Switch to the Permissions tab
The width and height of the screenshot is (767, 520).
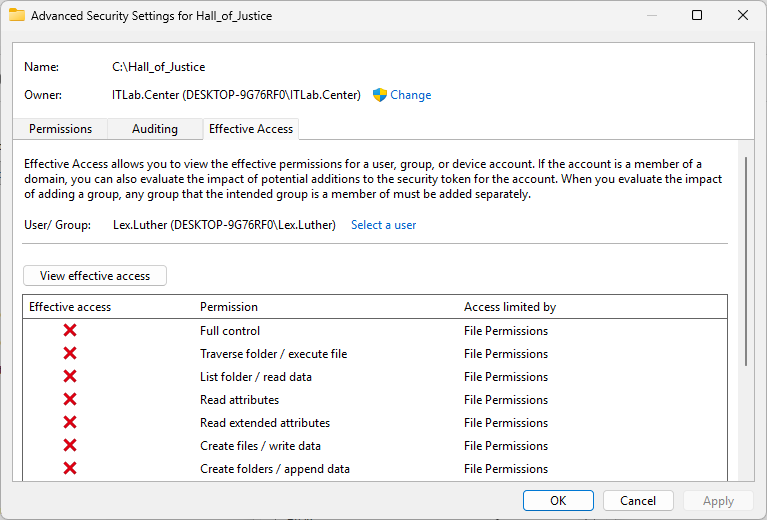pyautogui.click(x=60, y=129)
